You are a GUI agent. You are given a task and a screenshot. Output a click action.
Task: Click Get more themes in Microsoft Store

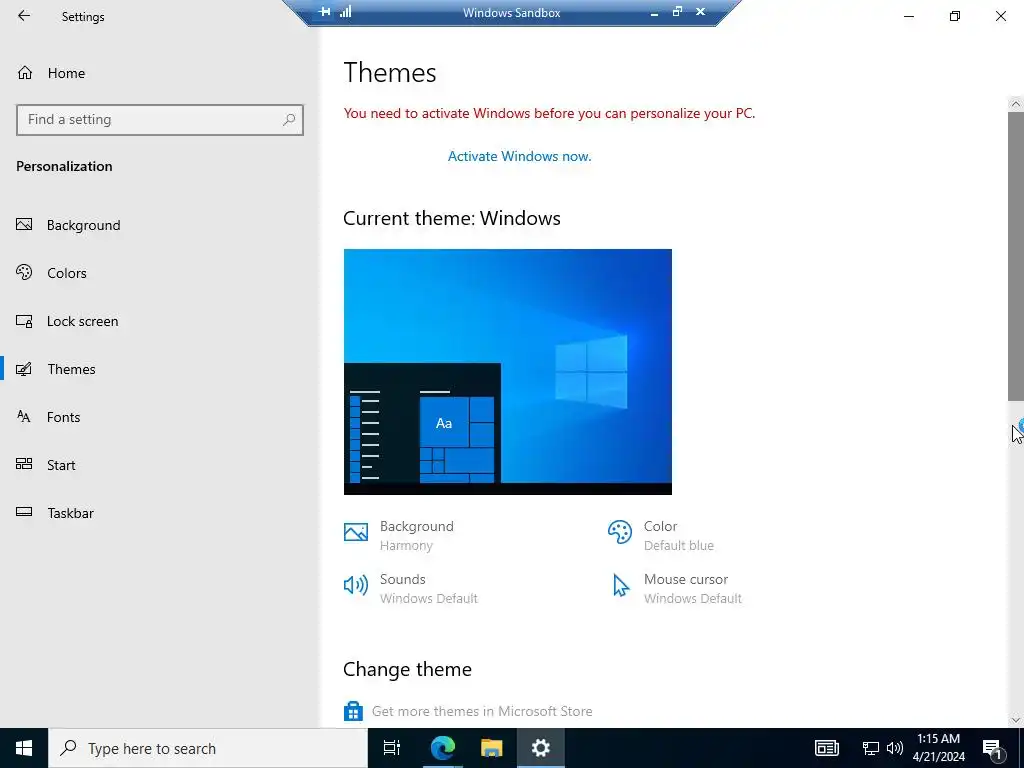pos(482,711)
